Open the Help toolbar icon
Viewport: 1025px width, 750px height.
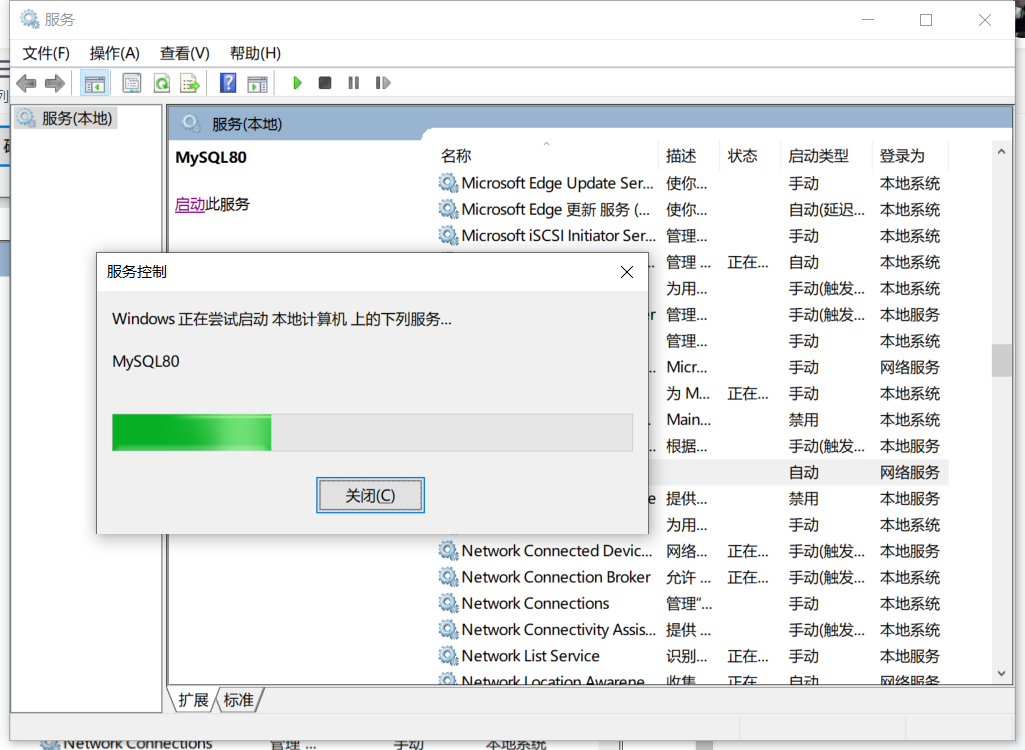228,83
